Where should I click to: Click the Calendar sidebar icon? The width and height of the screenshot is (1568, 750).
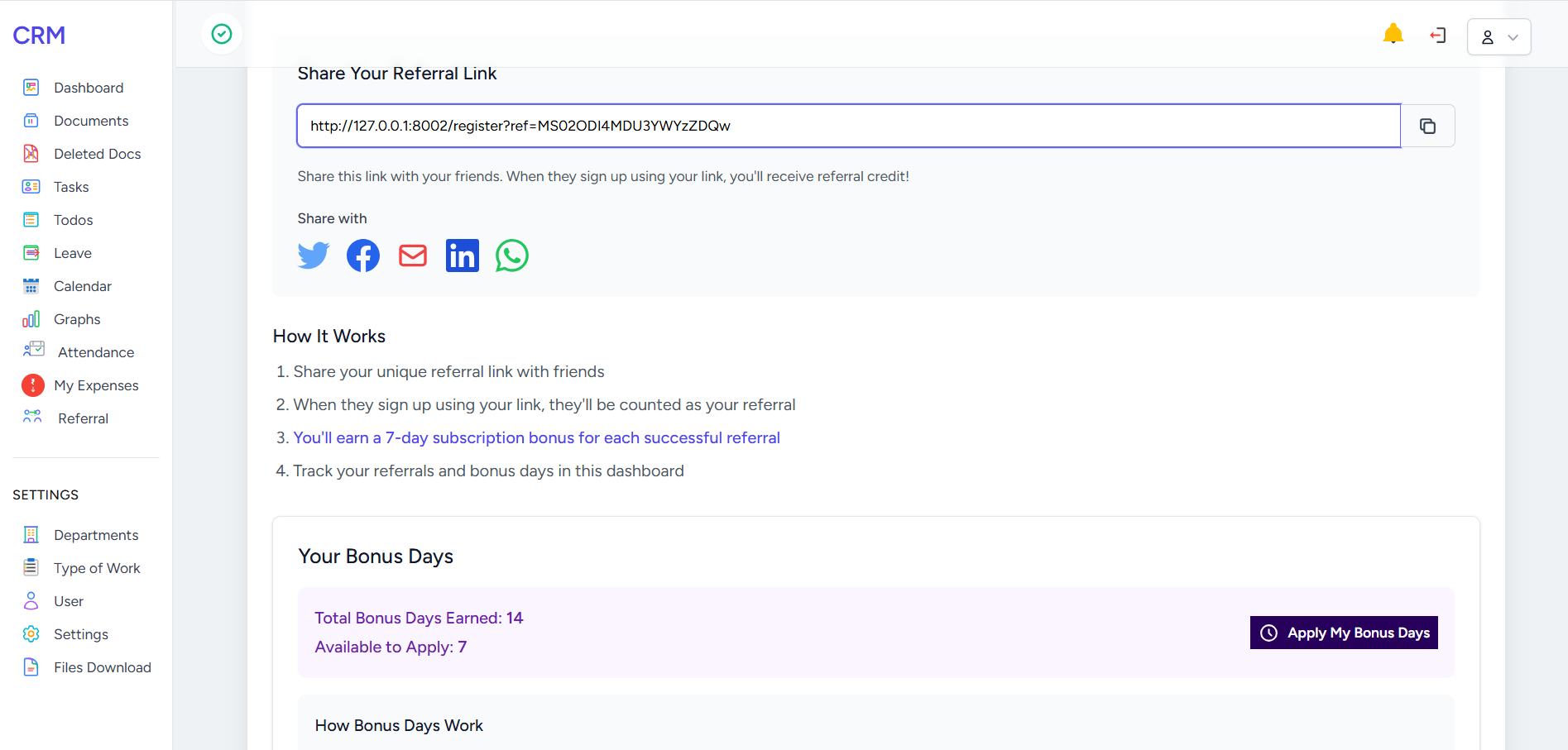[31, 286]
